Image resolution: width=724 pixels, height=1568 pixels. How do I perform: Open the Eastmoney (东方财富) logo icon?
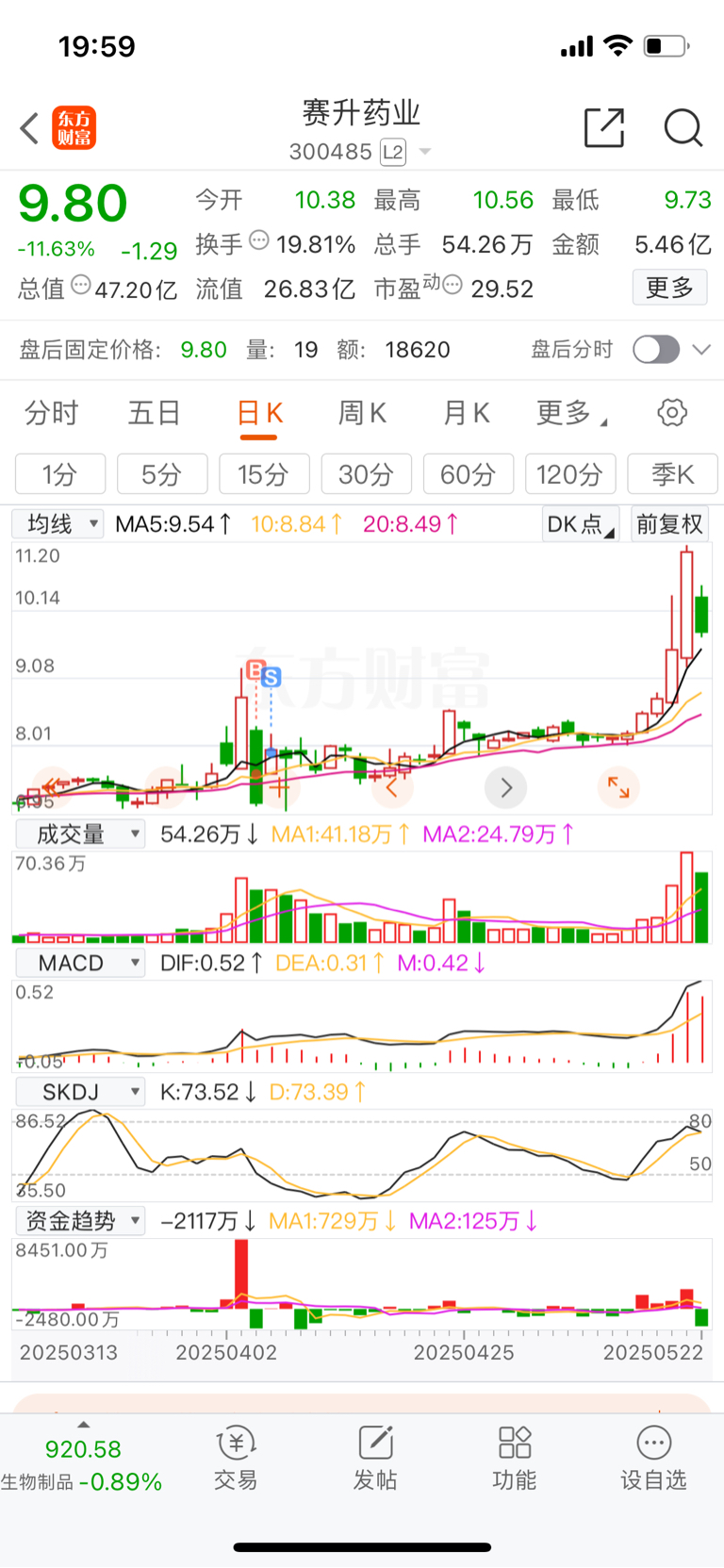[x=74, y=128]
